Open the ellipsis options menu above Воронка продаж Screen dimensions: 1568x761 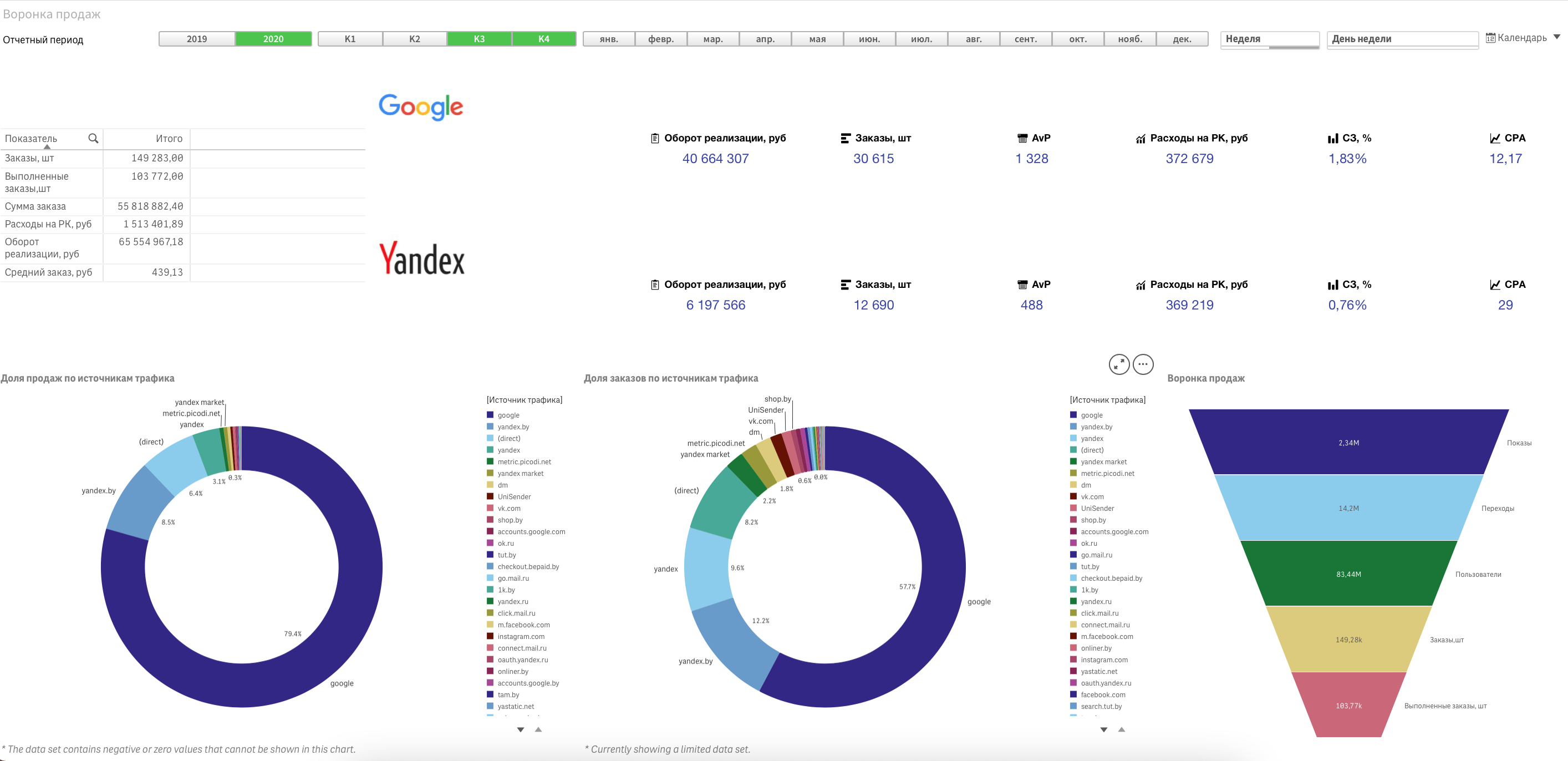(1143, 364)
